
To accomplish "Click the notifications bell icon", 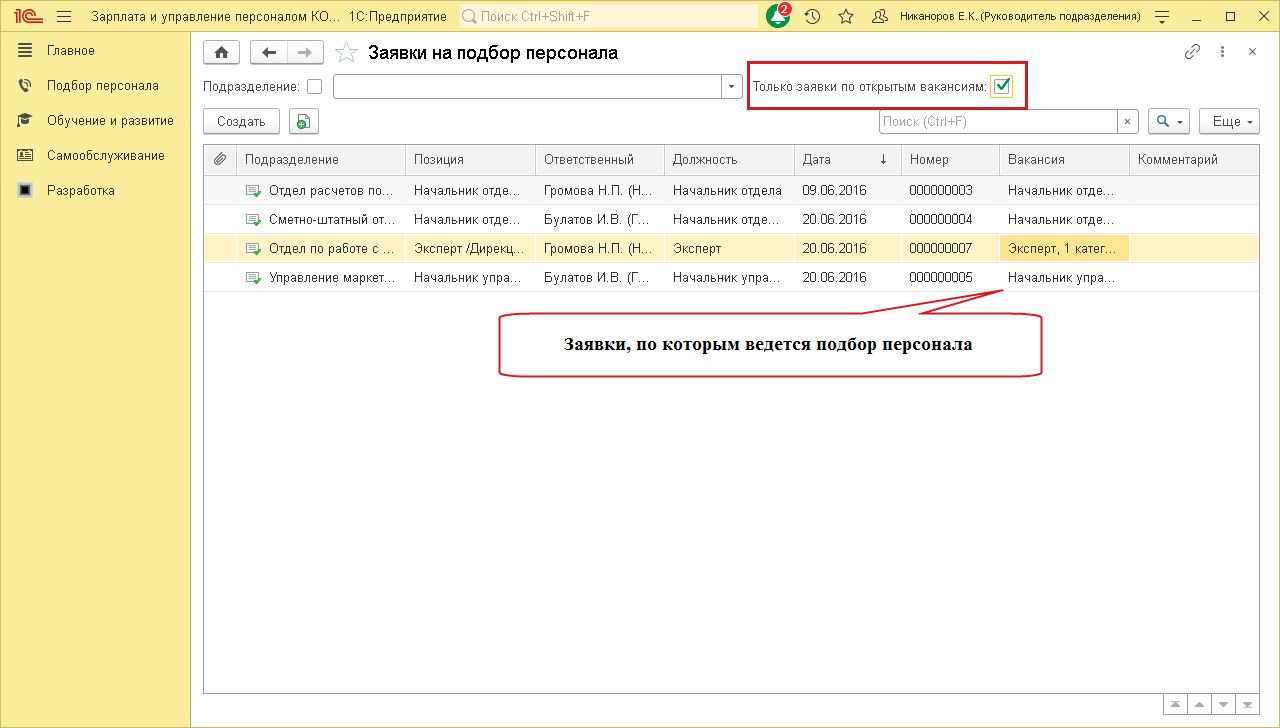I will [x=777, y=17].
